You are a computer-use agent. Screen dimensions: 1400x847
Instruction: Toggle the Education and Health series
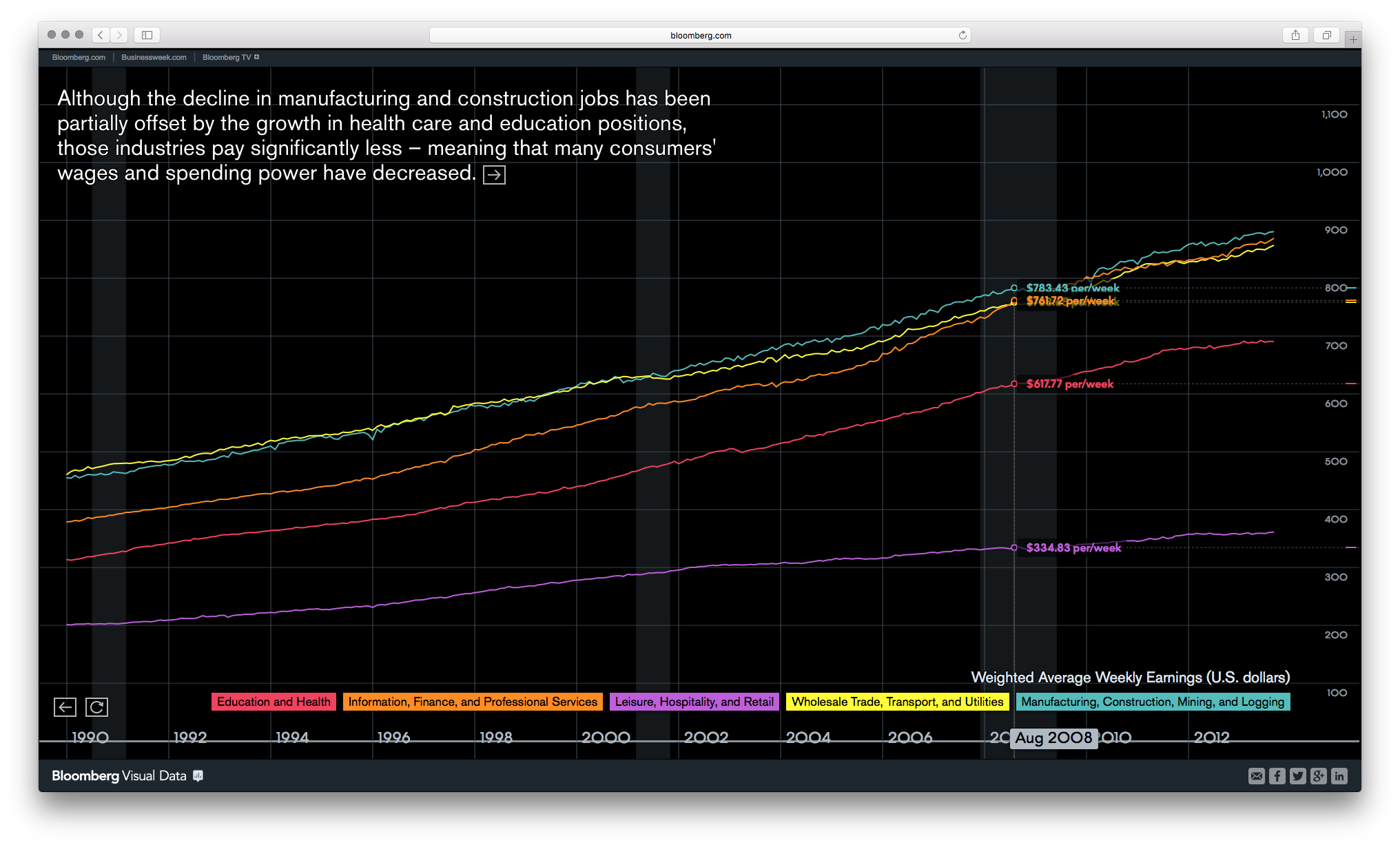(274, 702)
